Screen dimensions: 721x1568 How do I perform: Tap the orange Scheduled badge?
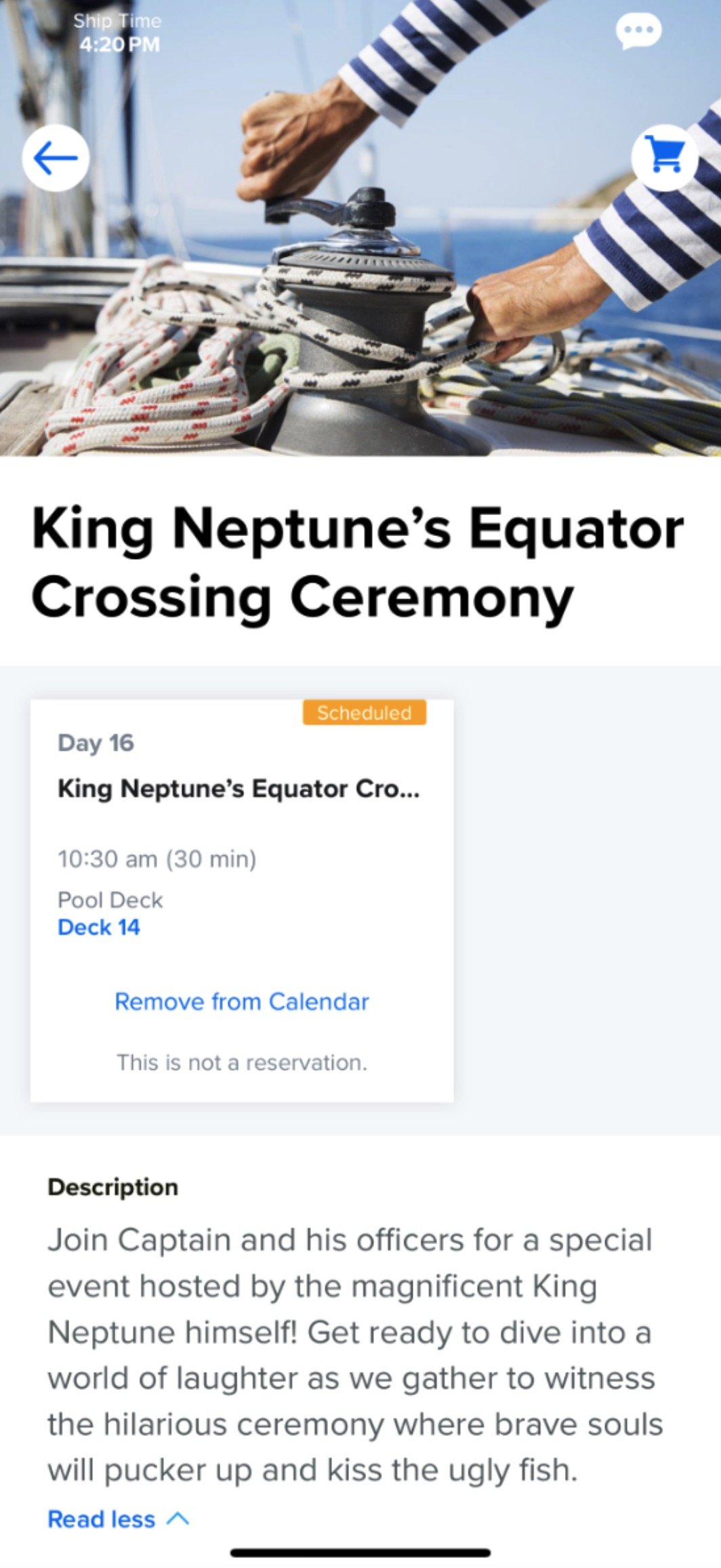coord(364,712)
